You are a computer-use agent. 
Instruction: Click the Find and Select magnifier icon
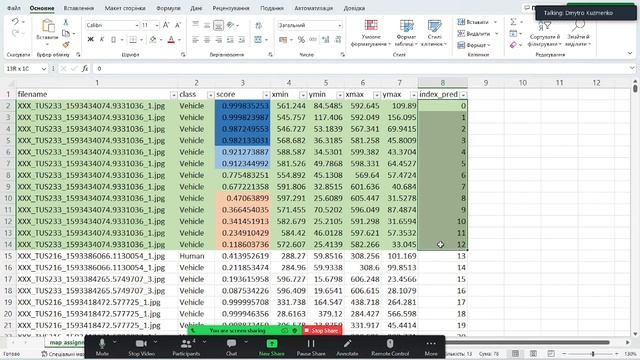pos(578,26)
